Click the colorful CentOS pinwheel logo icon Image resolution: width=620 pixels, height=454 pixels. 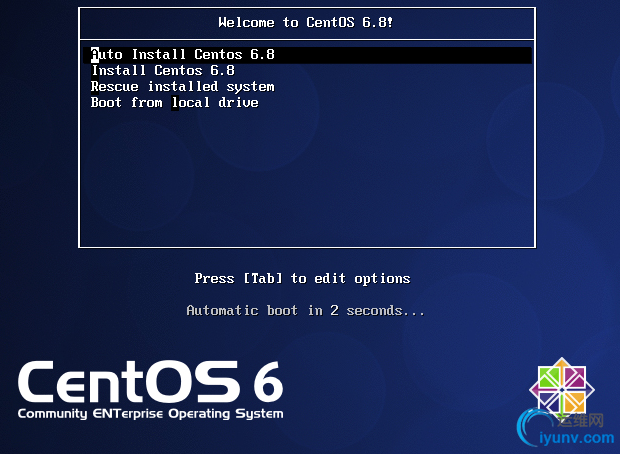pyautogui.click(x=562, y=390)
